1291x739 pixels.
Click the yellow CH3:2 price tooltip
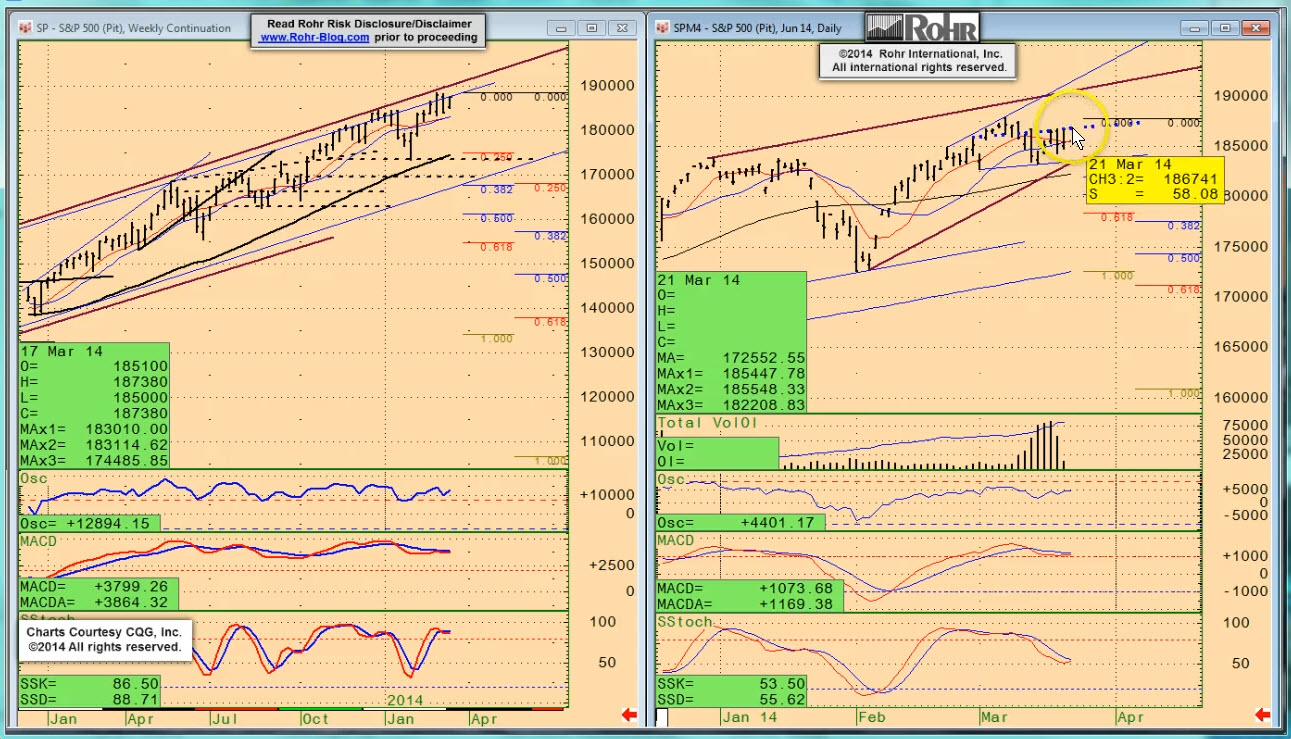click(1154, 180)
